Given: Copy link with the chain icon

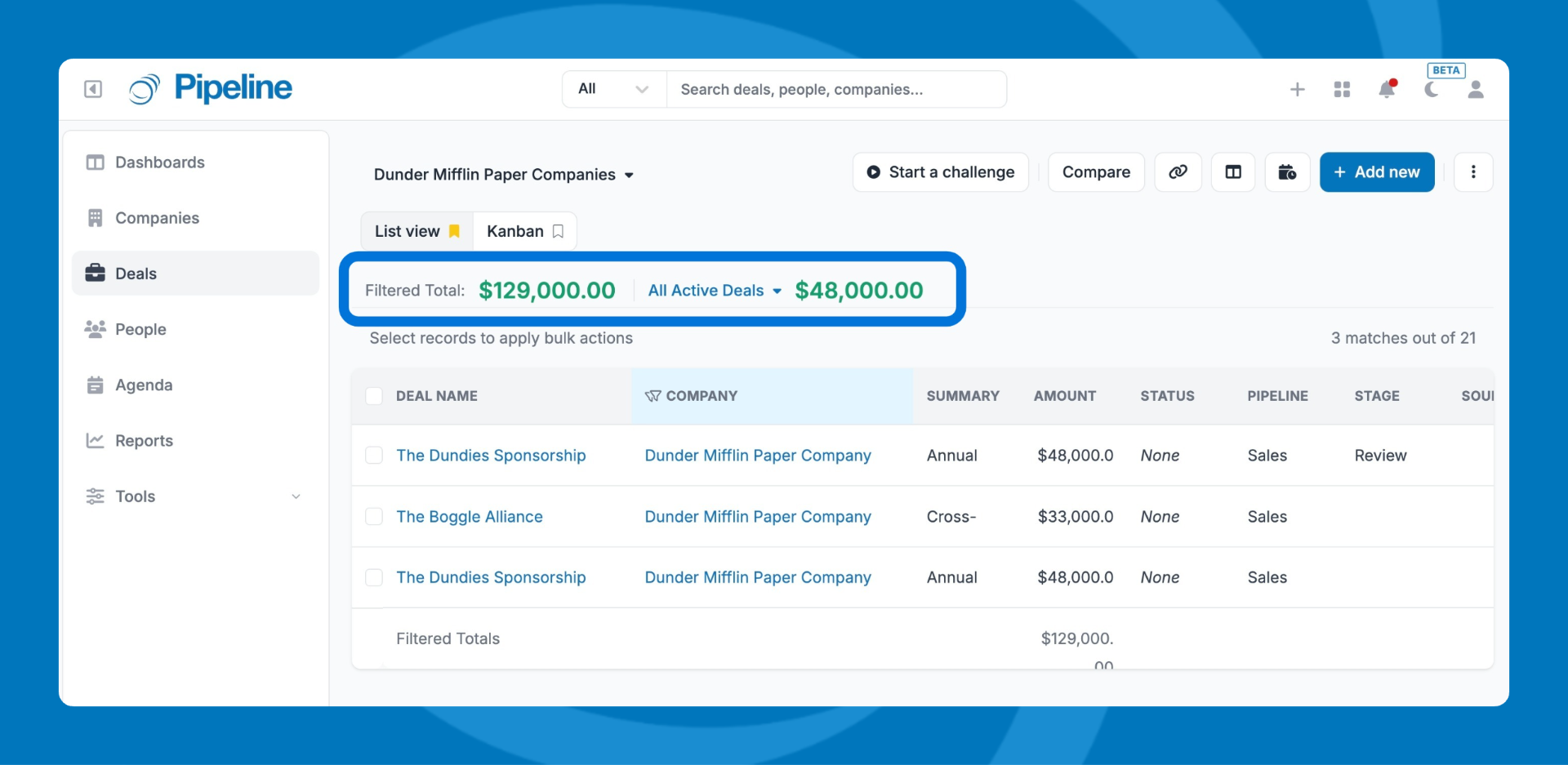Looking at the screenshot, I should [x=1178, y=172].
